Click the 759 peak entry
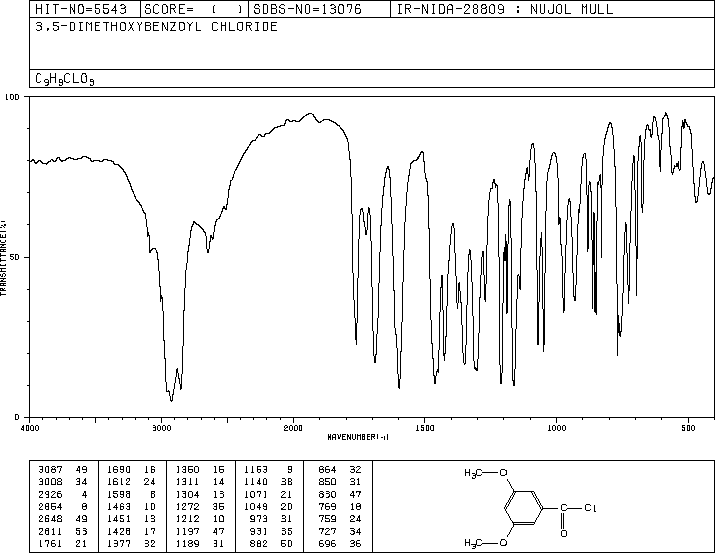The image size is (715, 553). [x=340, y=519]
